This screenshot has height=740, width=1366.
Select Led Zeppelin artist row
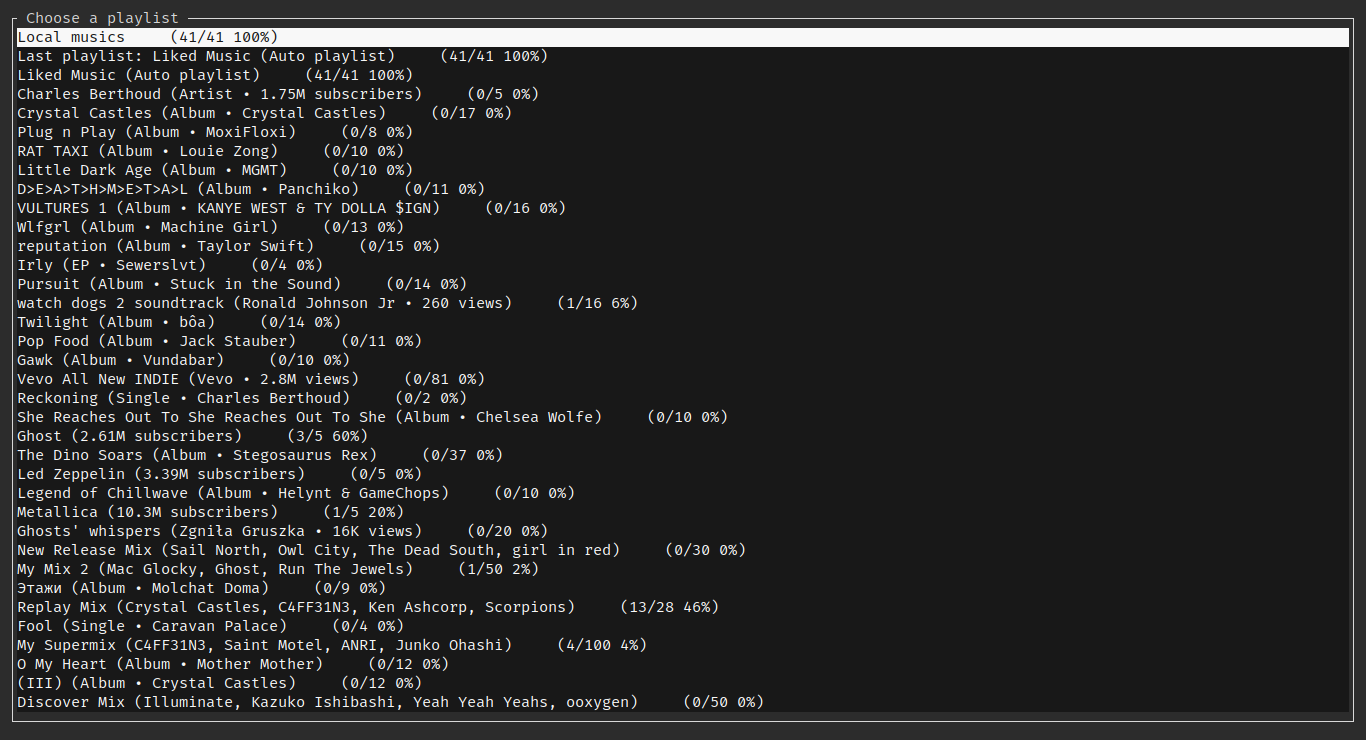coord(683,474)
